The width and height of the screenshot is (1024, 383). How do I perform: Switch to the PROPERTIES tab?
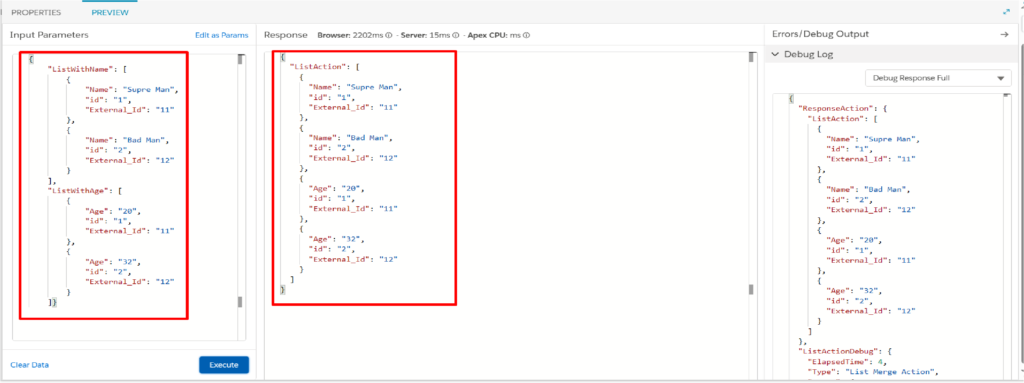click(37, 12)
